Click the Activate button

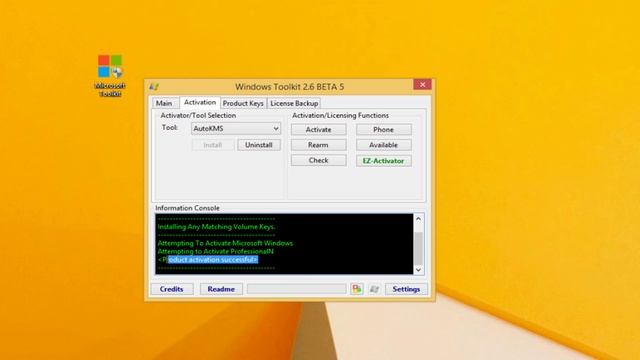pyautogui.click(x=318, y=129)
